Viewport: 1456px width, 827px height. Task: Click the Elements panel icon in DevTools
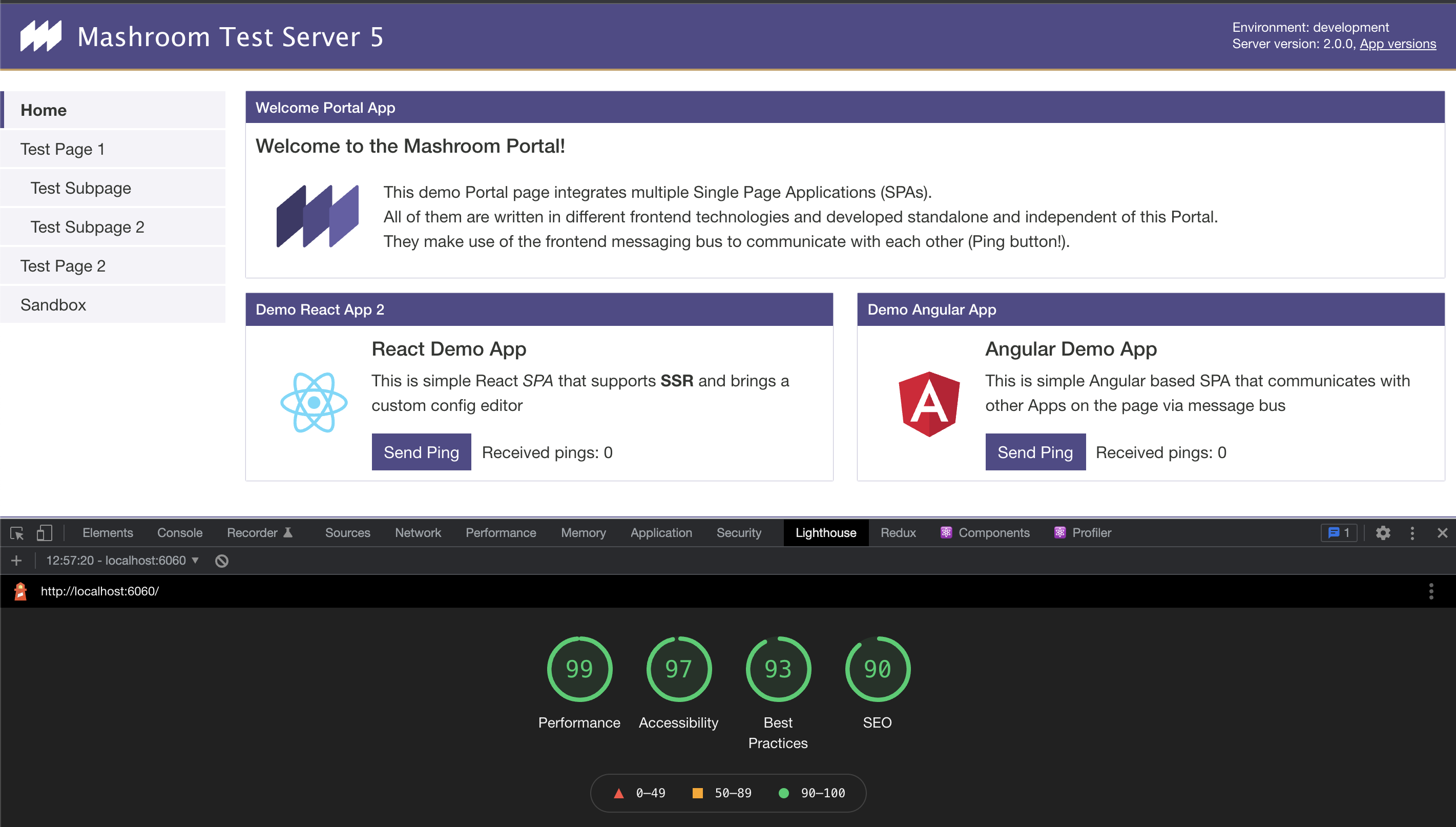point(108,532)
